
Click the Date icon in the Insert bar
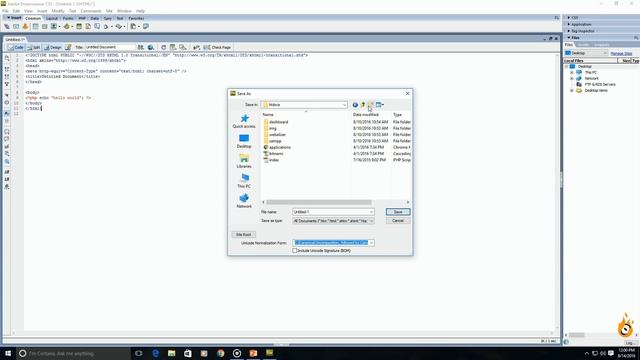click(79, 27)
